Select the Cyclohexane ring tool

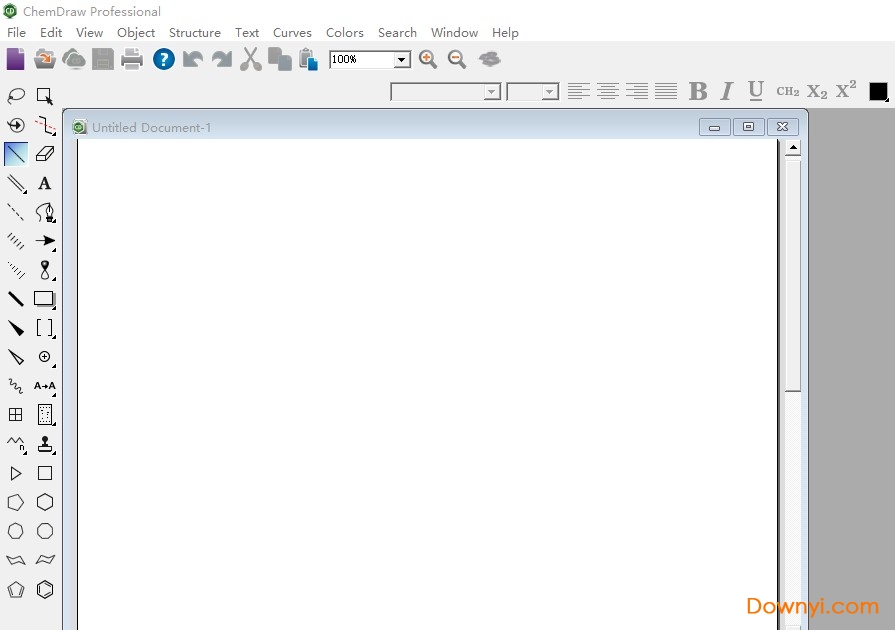click(x=45, y=502)
